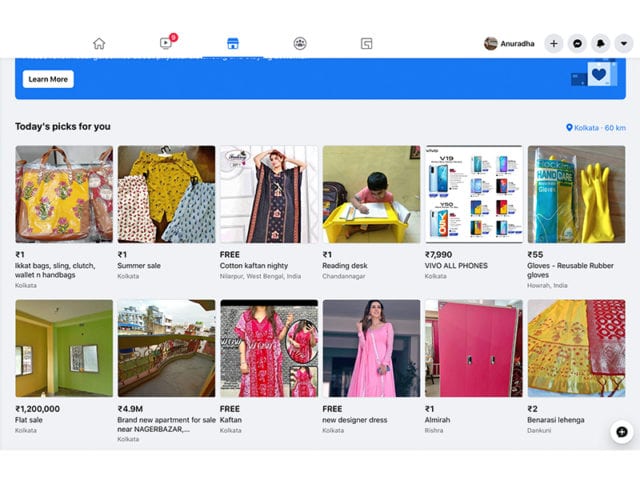Go to the Facebook Home feed icon
The width and height of the screenshot is (640, 480).
(98, 43)
